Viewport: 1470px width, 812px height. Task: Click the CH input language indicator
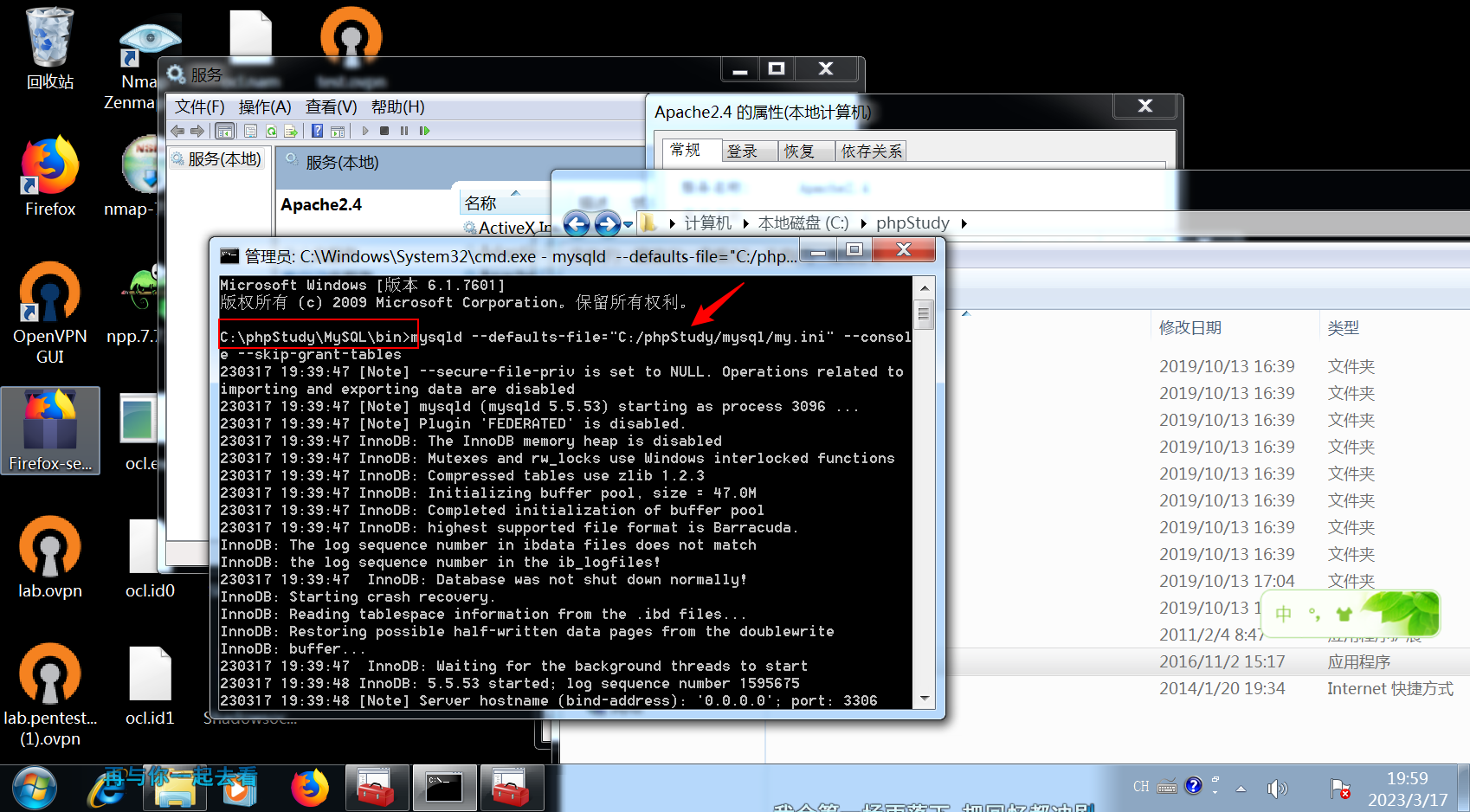pyautogui.click(x=1141, y=787)
